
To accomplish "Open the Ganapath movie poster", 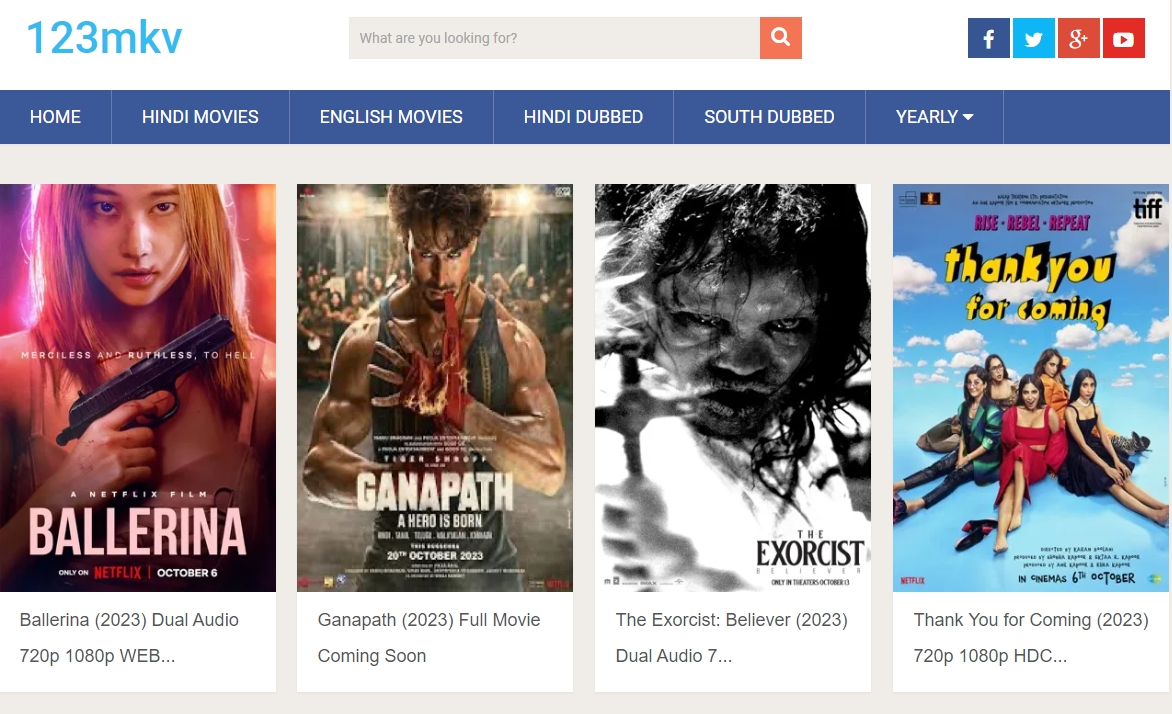I will (x=435, y=388).
